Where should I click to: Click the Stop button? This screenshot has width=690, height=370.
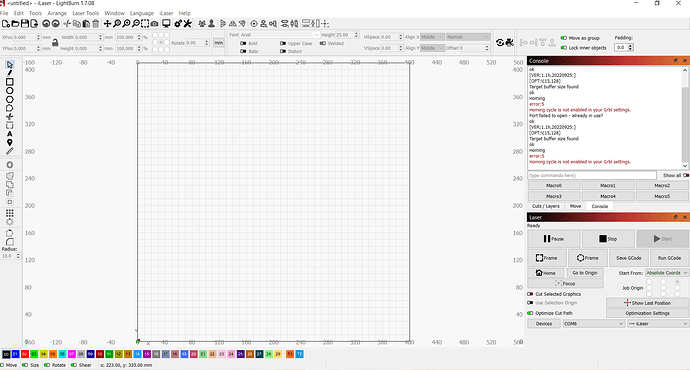(x=608, y=239)
